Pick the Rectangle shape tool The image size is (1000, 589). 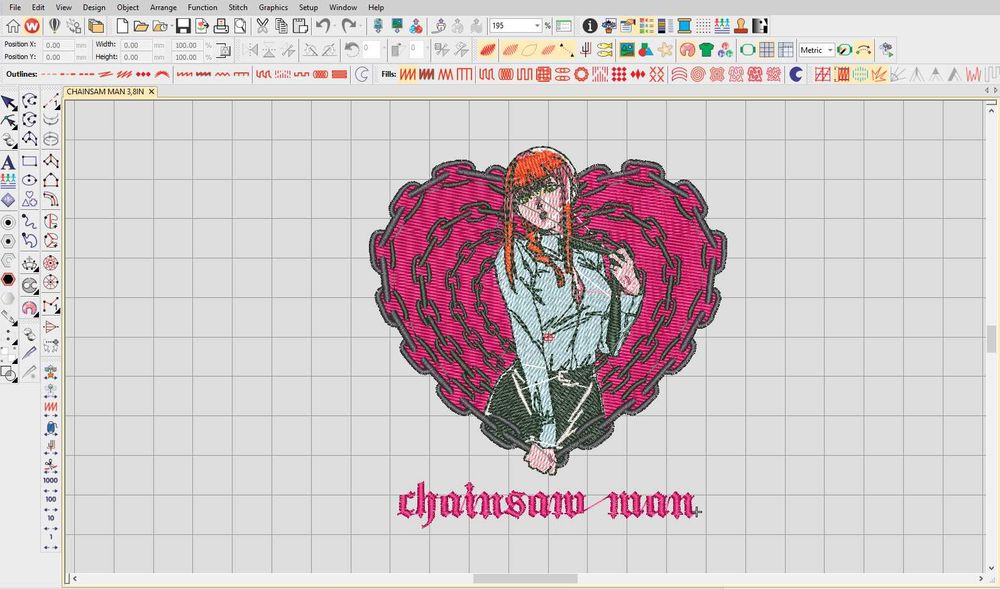[x=29, y=161]
